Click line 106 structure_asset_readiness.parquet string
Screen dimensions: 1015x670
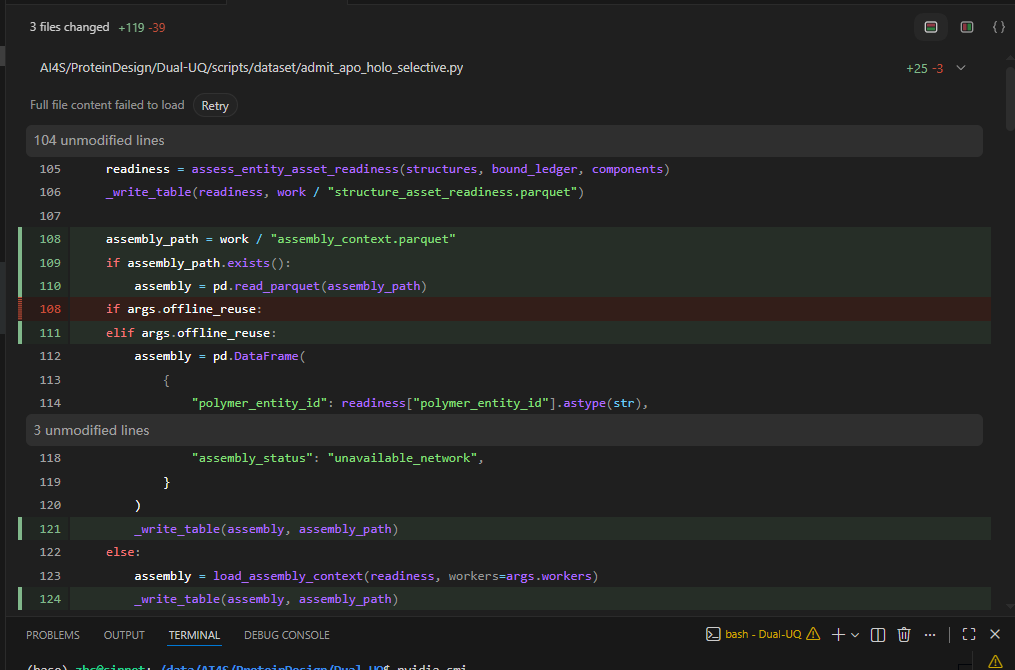(452, 192)
